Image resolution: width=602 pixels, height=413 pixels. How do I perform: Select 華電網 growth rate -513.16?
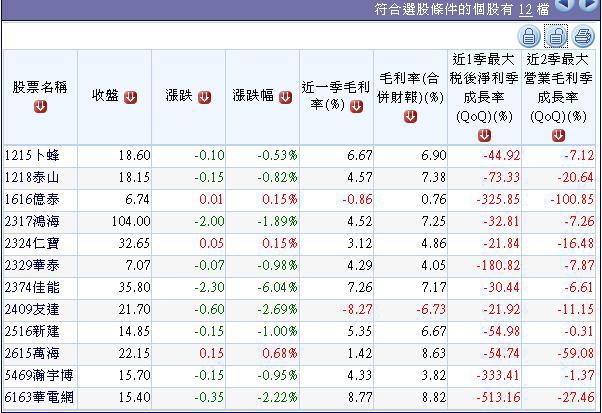[498, 397]
